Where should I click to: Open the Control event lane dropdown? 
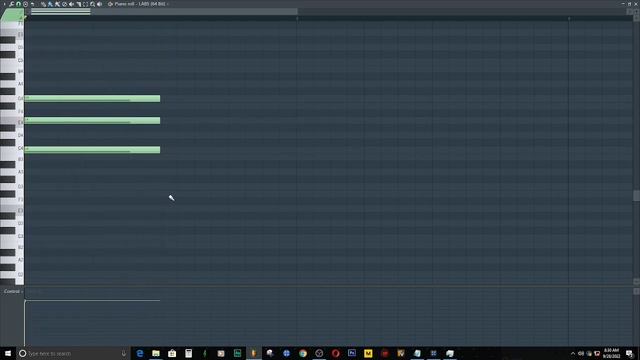coord(13,291)
